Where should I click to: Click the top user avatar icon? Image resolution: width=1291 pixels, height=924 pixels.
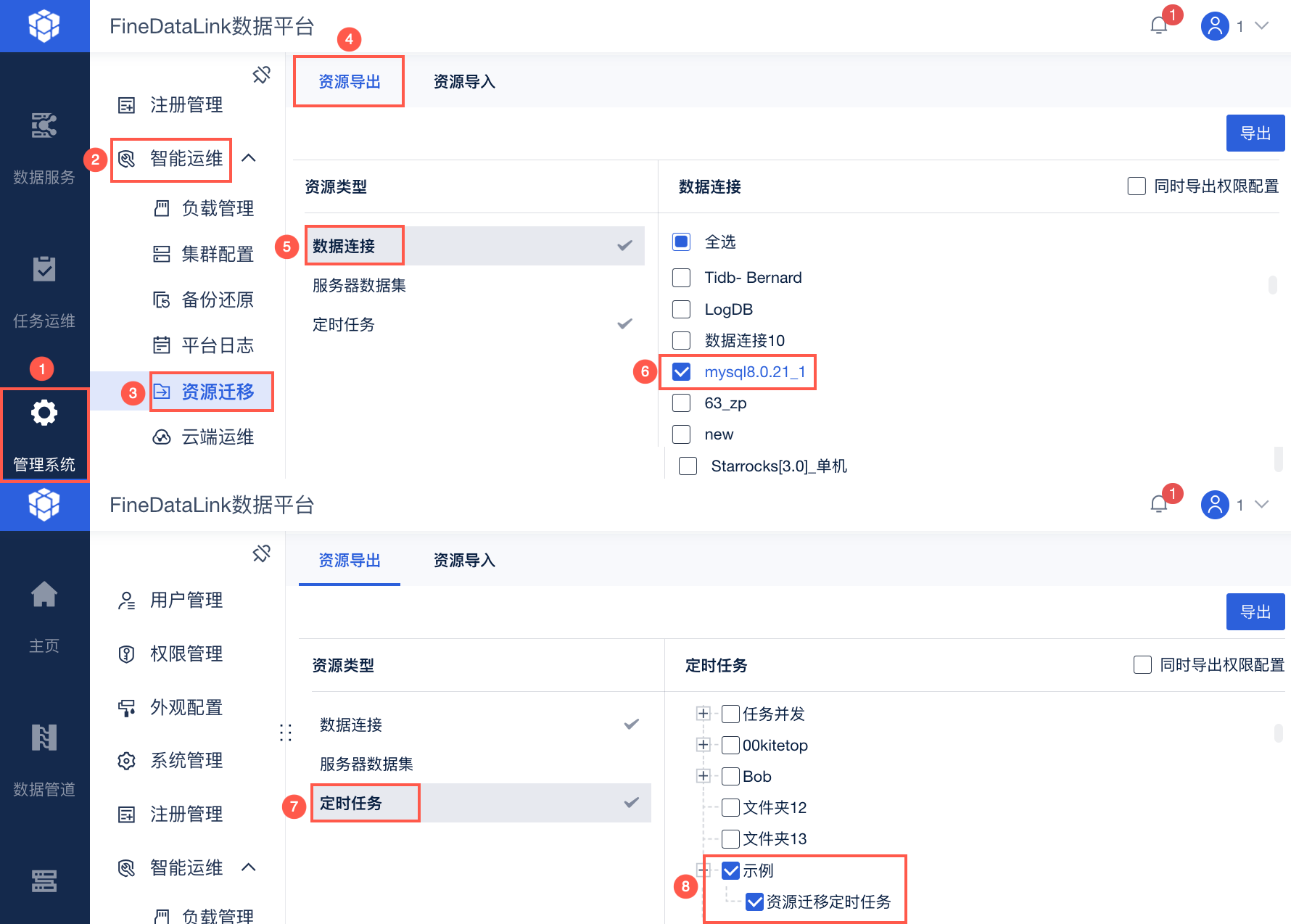(x=1215, y=26)
